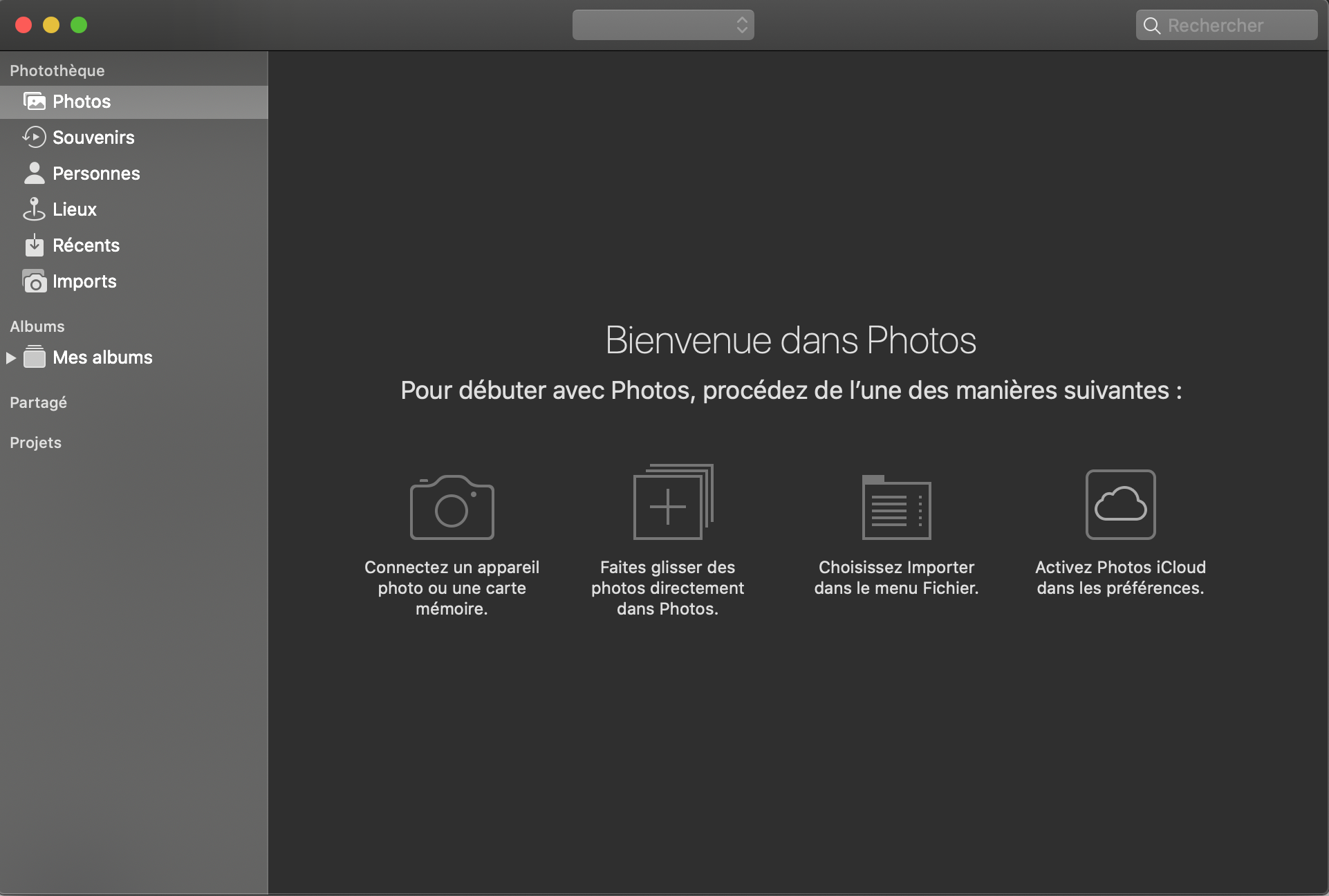Image resolution: width=1329 pixels, height=896 pixels.
Task: Click the large camera connect-device icon
Action: pyautogui.click(x=452, y=507)
